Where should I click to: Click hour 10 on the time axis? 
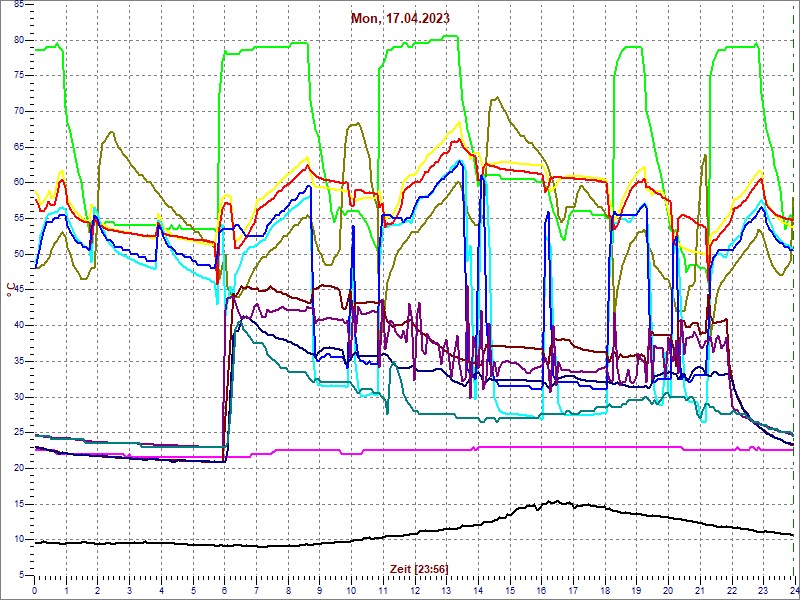[x=351, y=591]
